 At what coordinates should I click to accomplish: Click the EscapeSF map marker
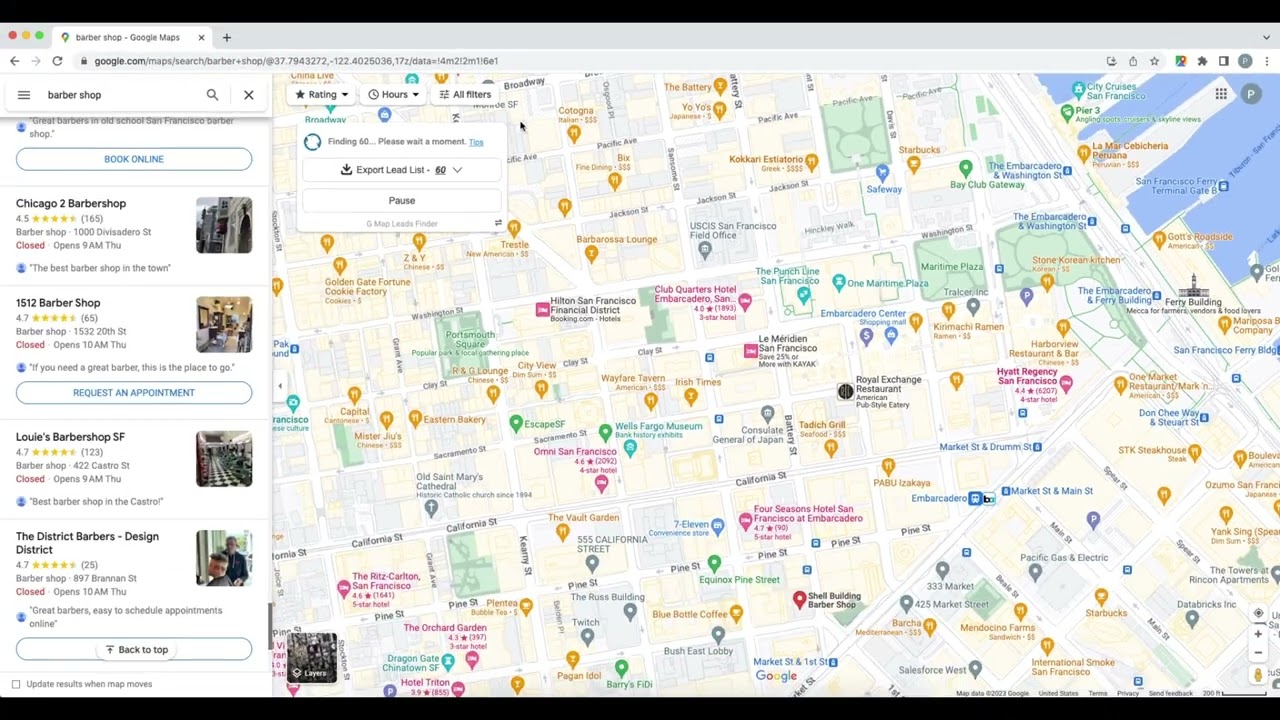click(x=516, y=424)
